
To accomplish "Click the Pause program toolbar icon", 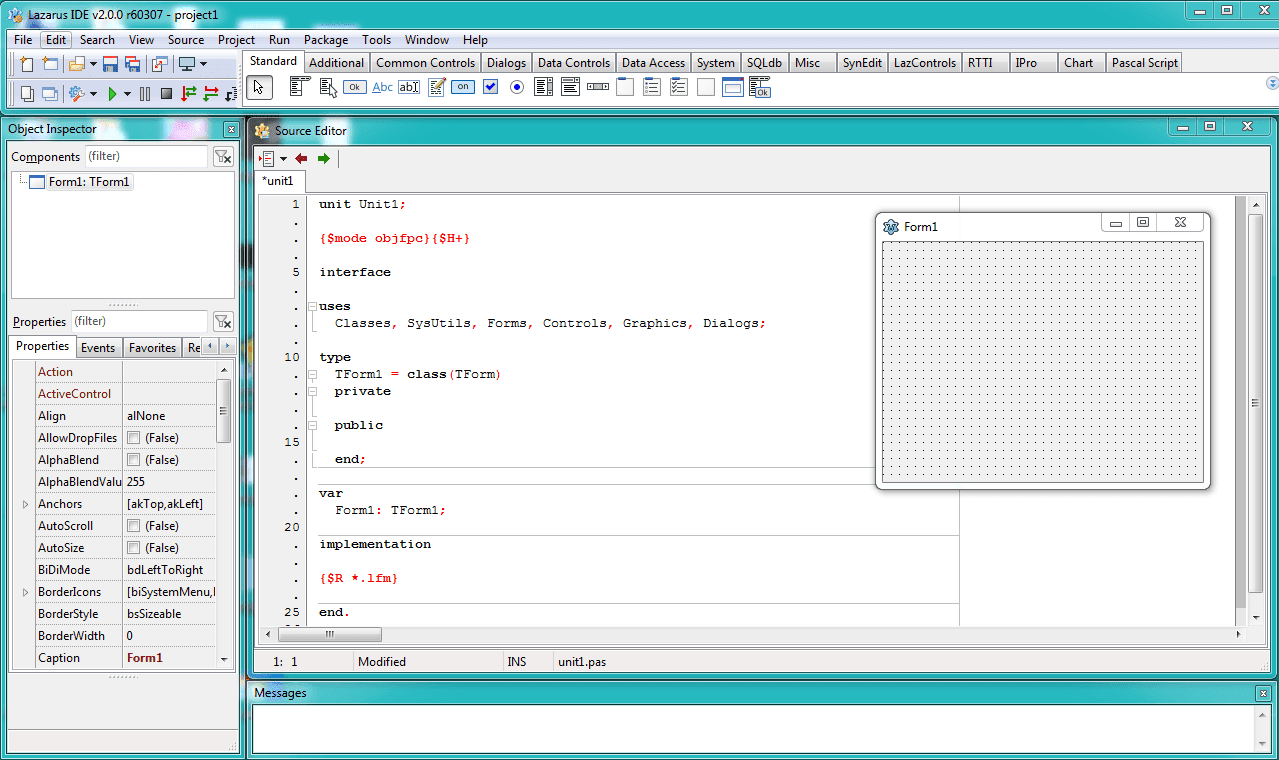I will pos(143,92).
